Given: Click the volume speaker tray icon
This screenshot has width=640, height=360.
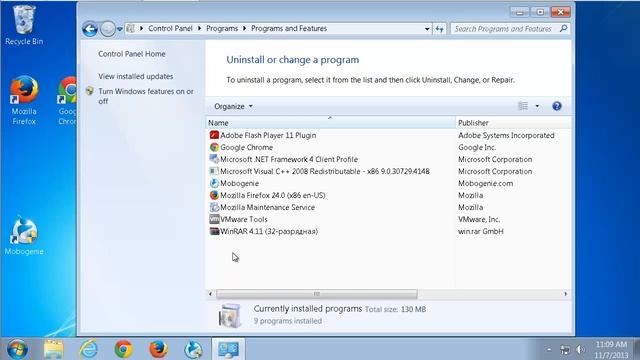Looking at the screenshot, I should tap(580, 350).
